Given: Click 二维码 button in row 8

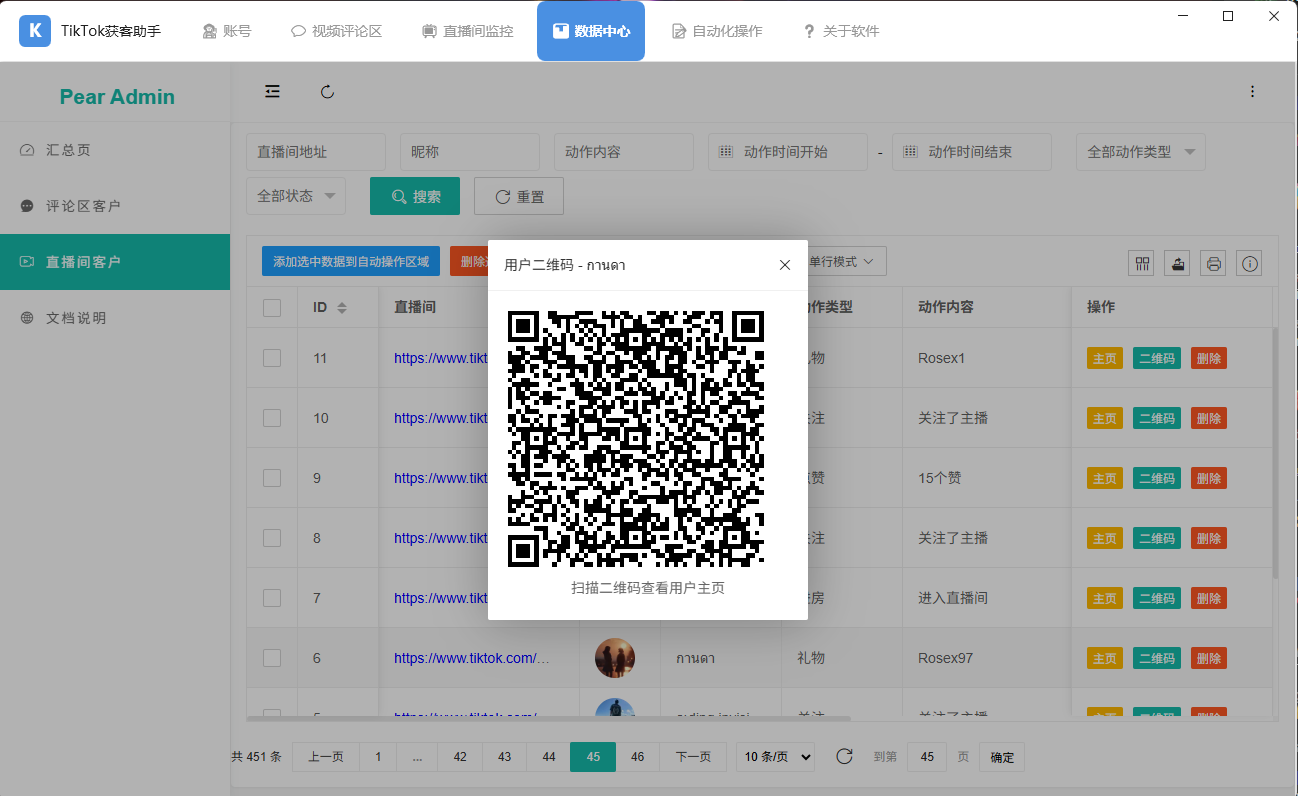Looking at the screenshot, I should (x=1157, y=539).
